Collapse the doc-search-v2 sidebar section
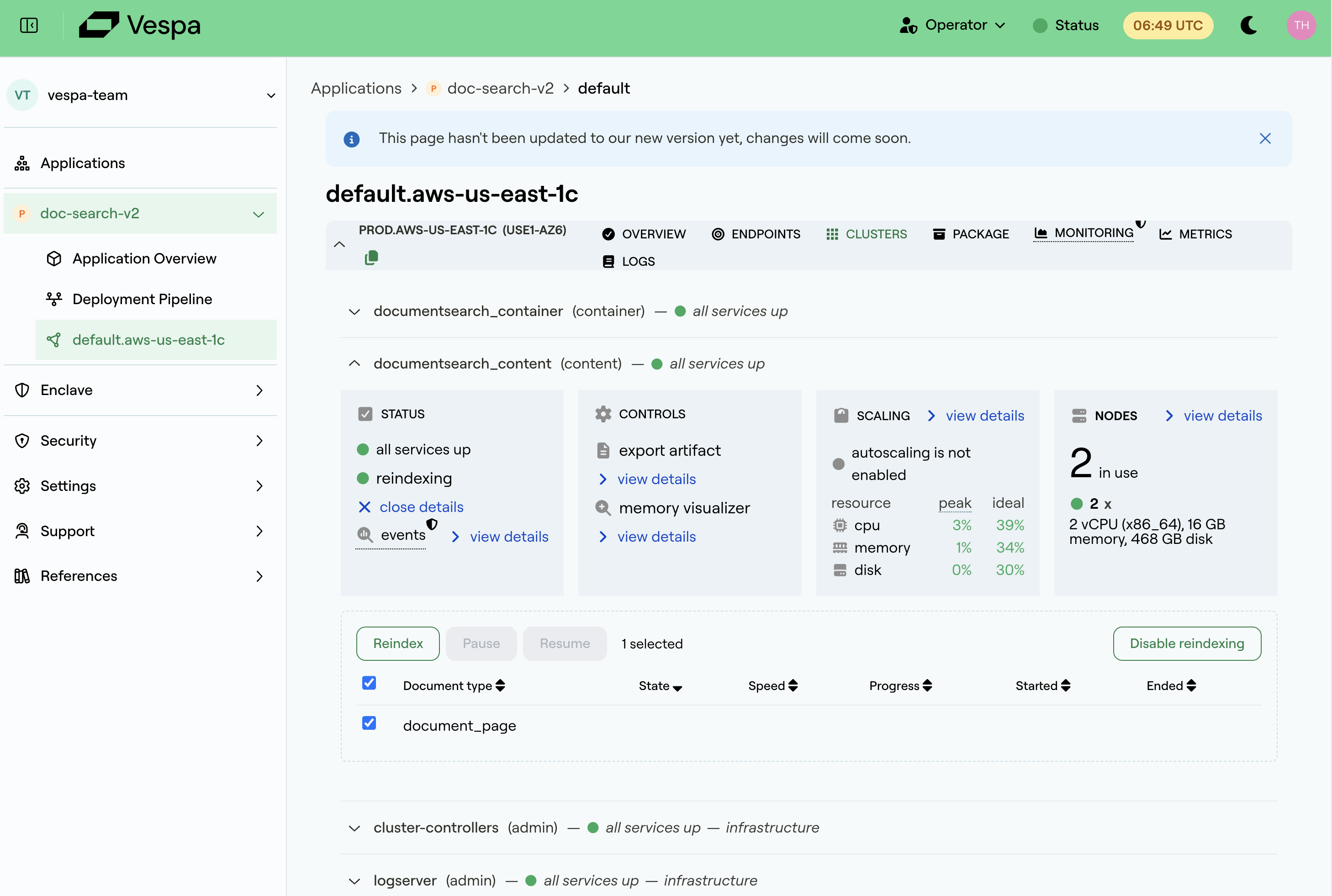 click(258, 214)
